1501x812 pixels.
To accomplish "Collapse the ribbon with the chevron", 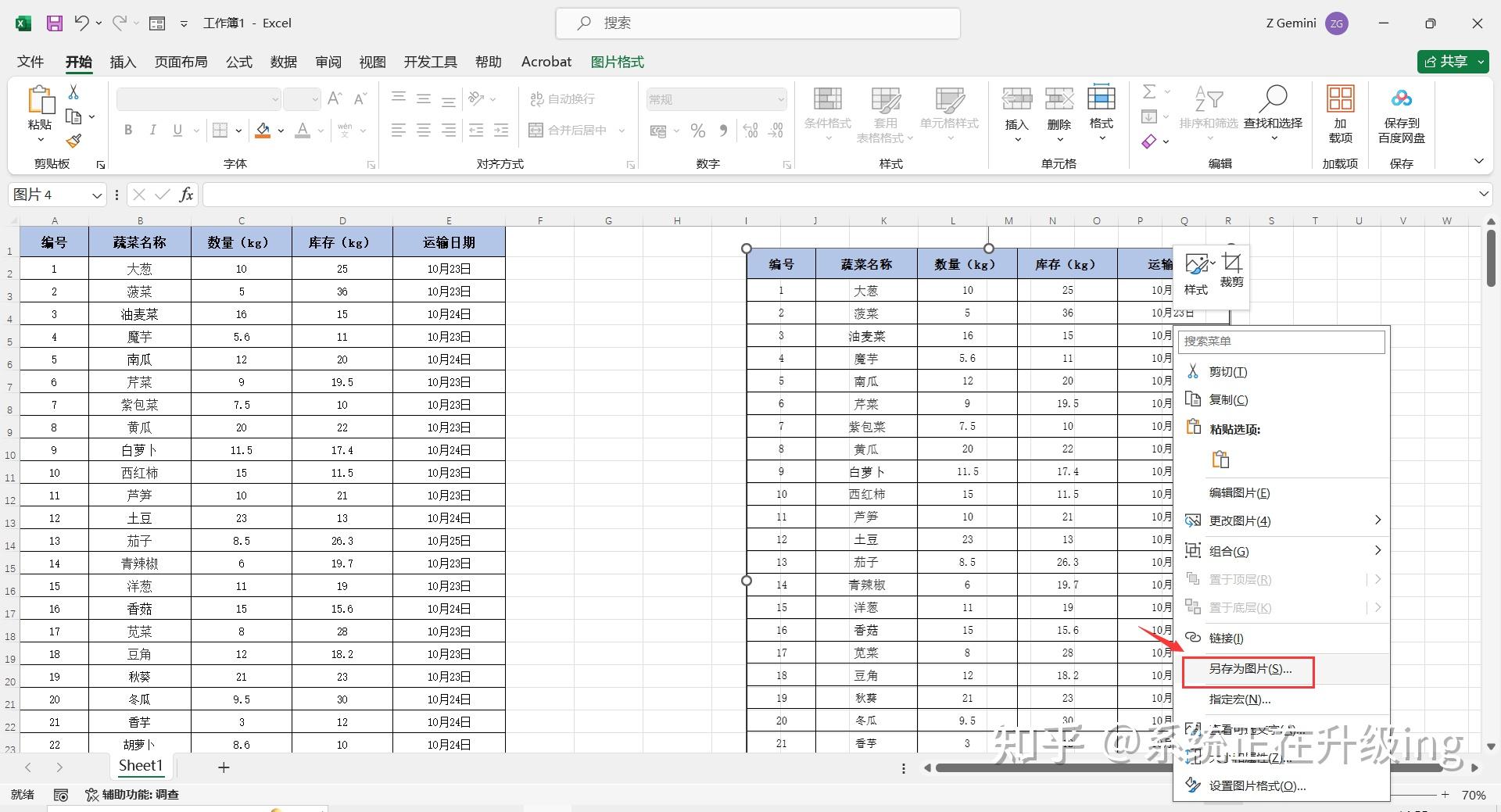I will [1478, 161].
